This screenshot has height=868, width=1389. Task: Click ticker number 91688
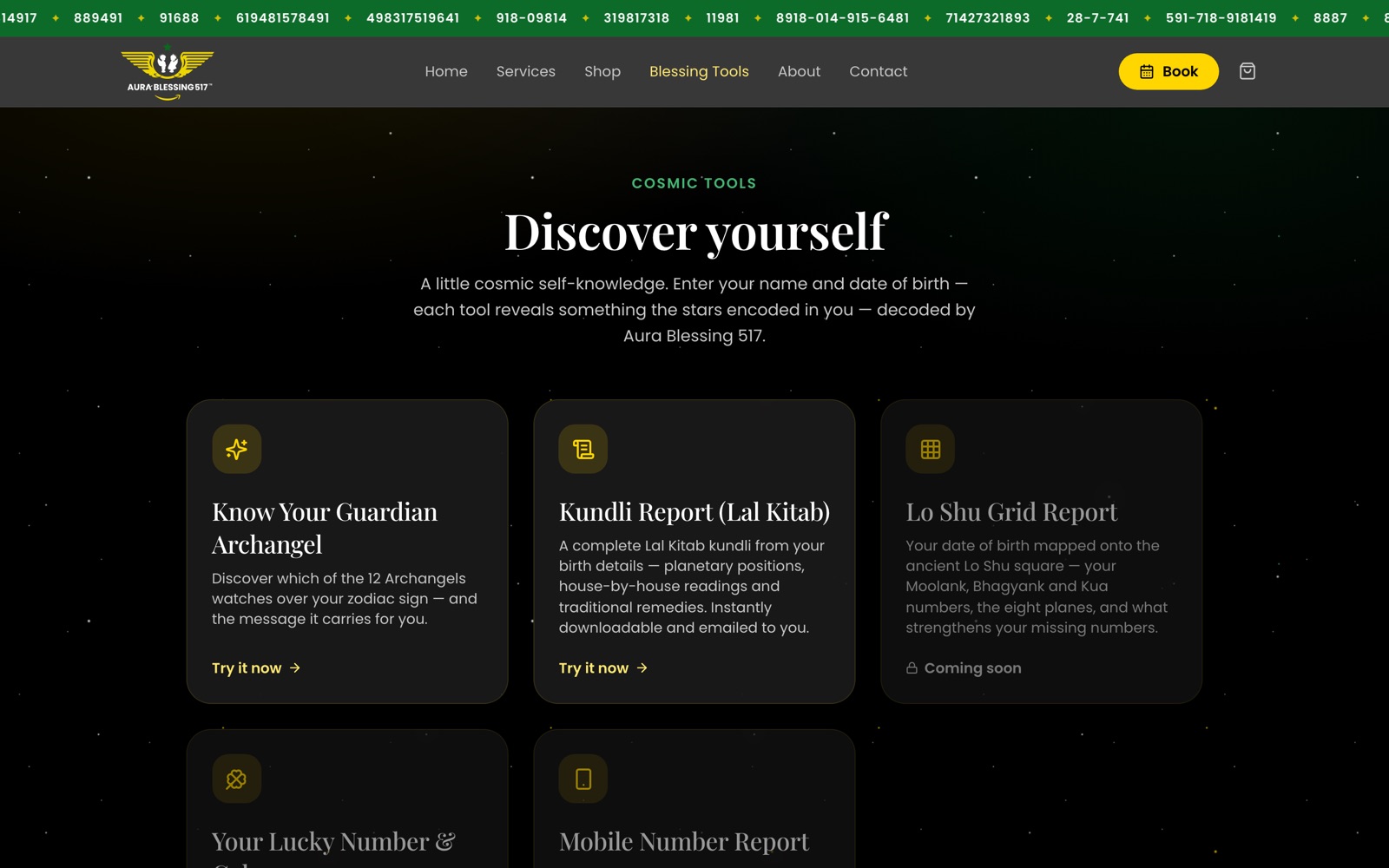[x=179, y=17]
